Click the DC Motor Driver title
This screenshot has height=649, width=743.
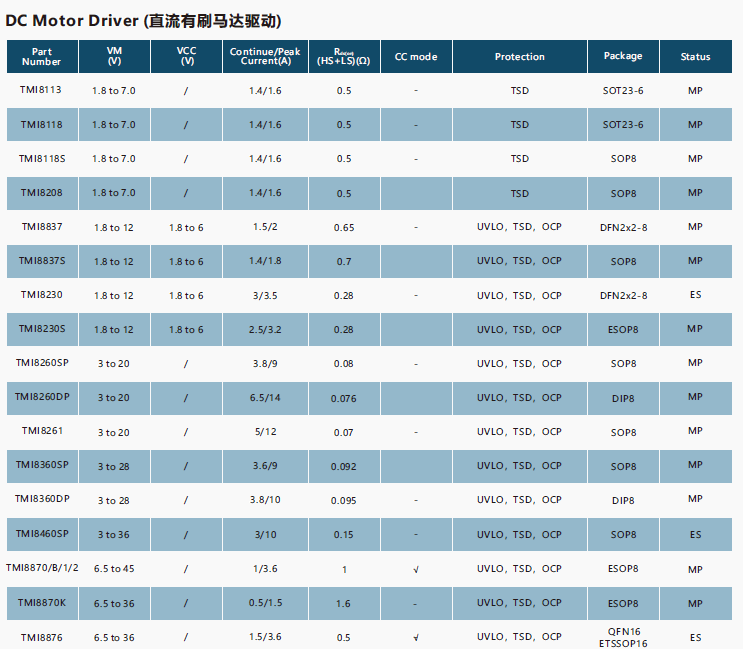(143, 21)
